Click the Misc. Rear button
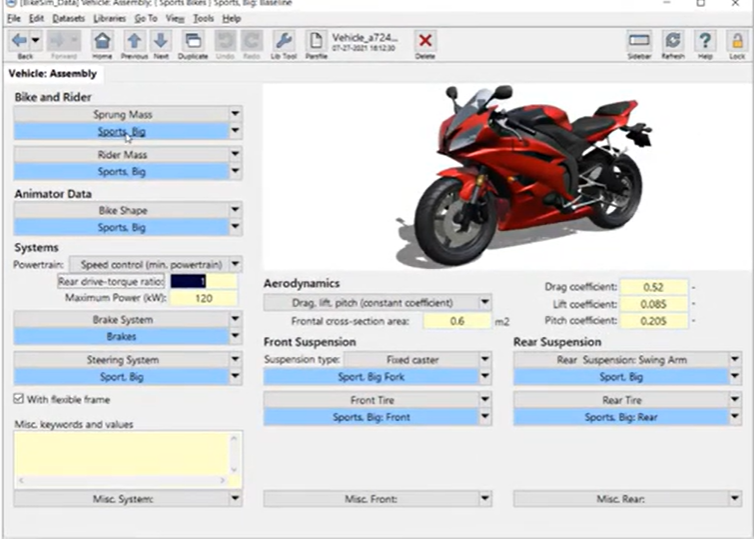Screen dimensions: 754x541 621,499
